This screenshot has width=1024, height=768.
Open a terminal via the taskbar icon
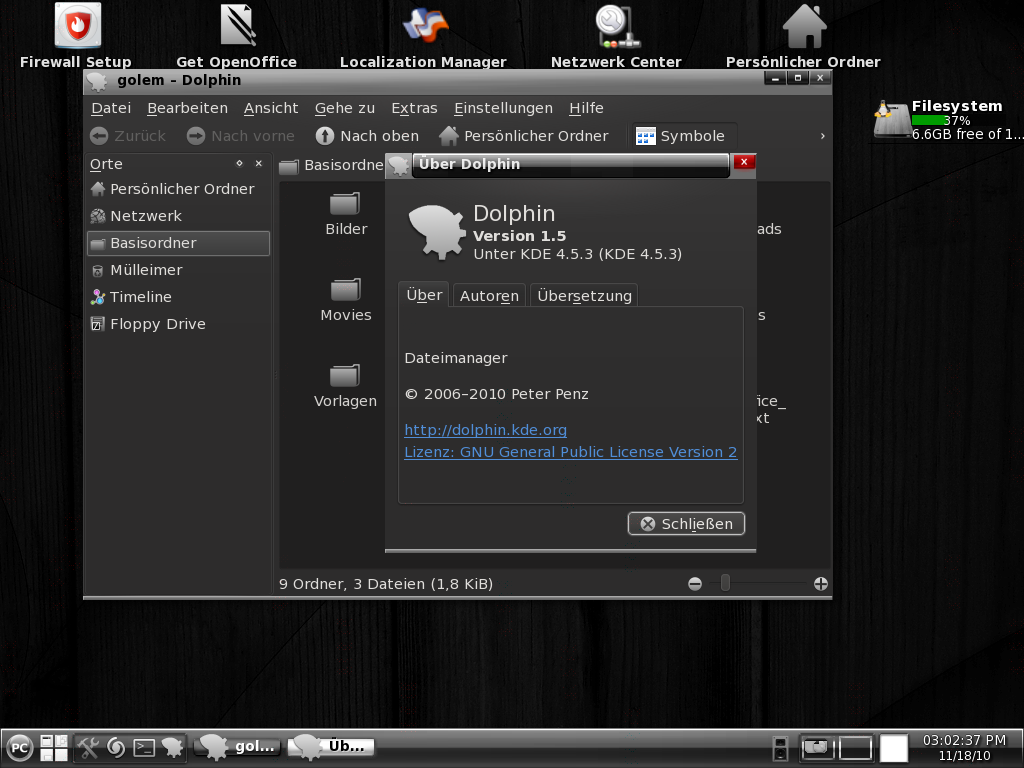coord(145,747)
